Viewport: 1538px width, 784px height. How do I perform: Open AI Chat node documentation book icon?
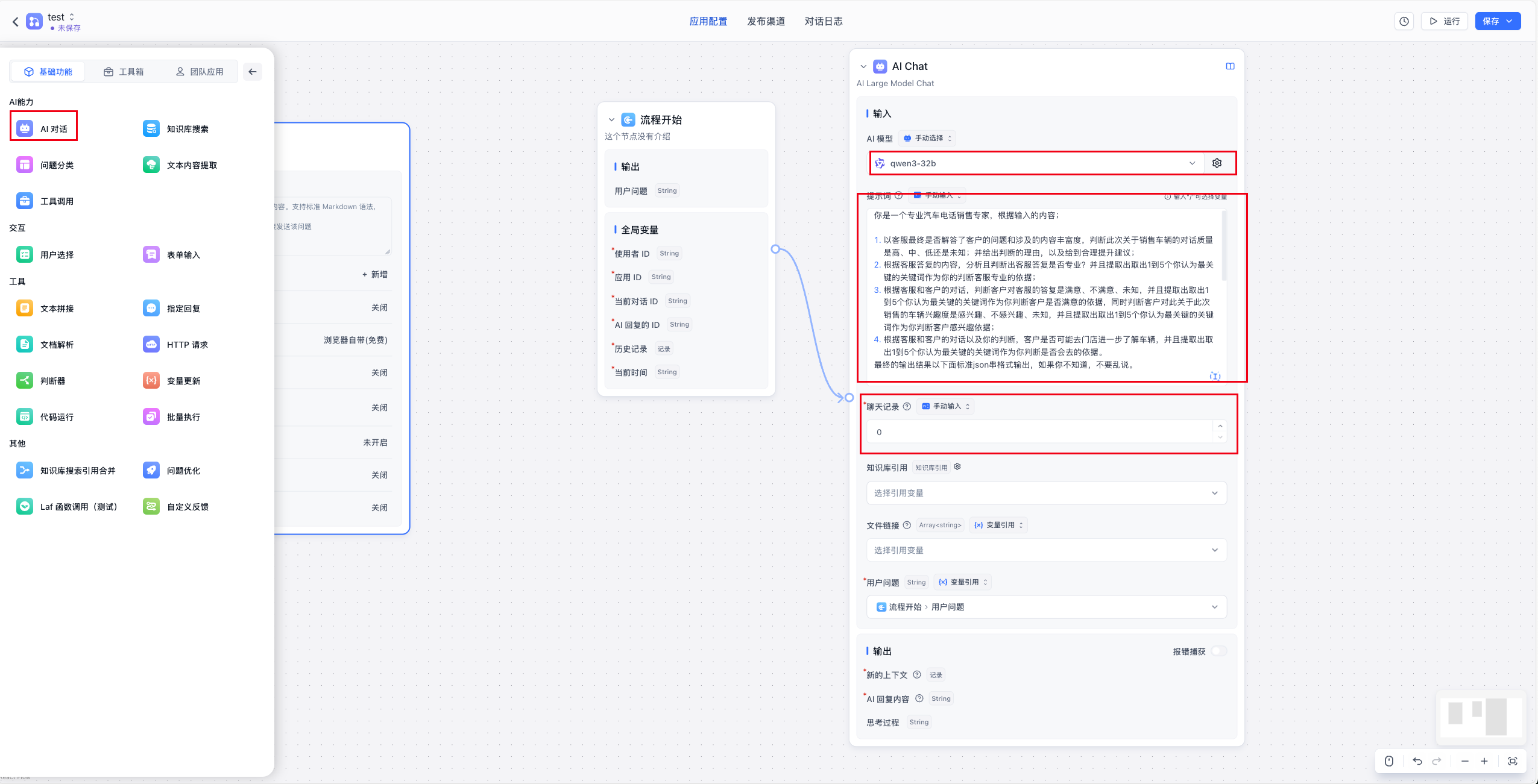1230,66
